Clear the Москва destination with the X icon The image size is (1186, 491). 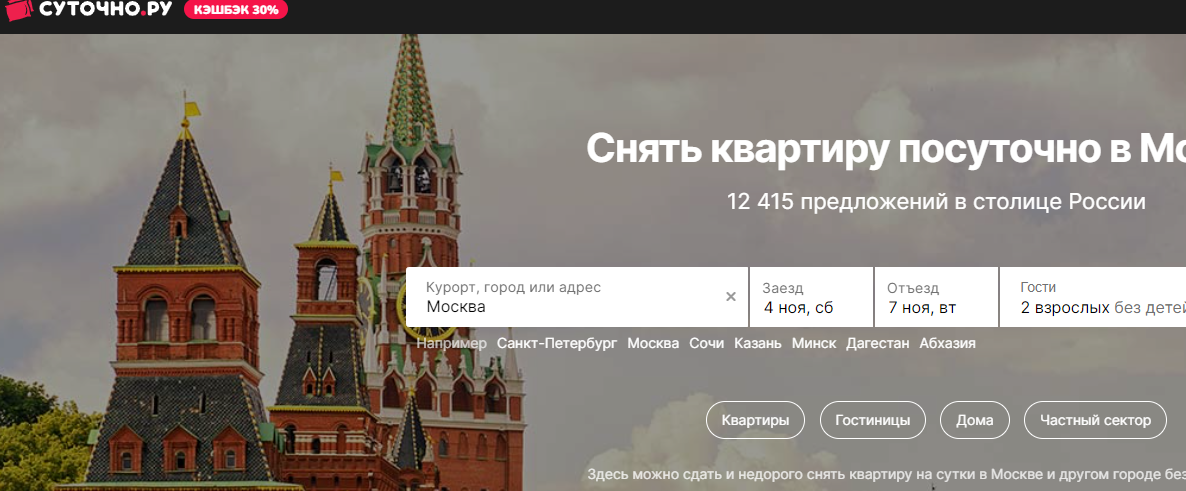tap(731, 297)
